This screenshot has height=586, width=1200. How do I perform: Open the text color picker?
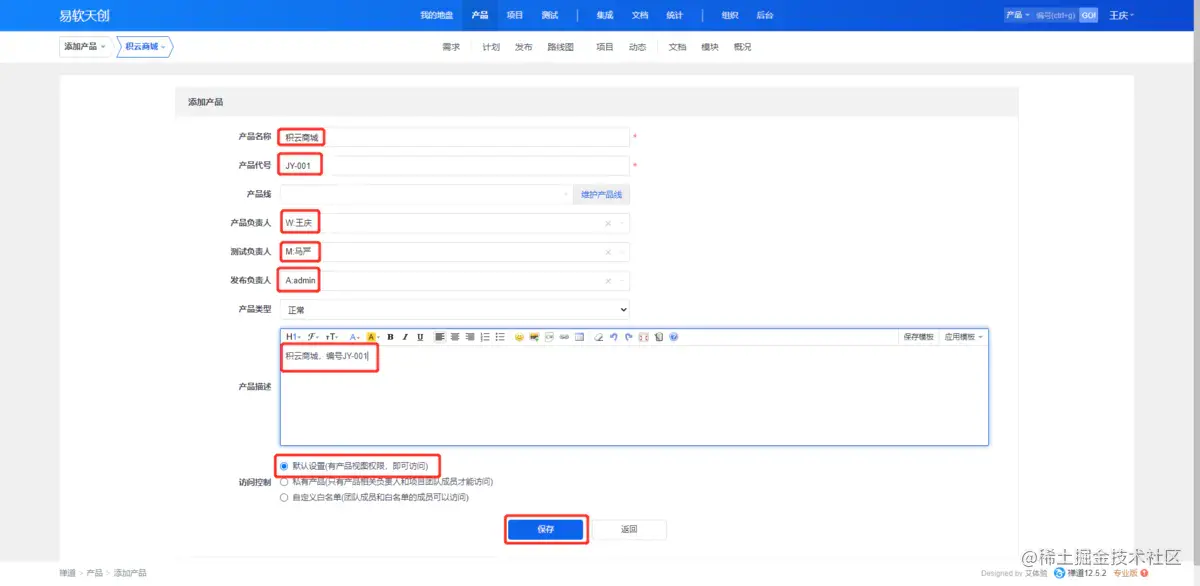tap(355, 337)
